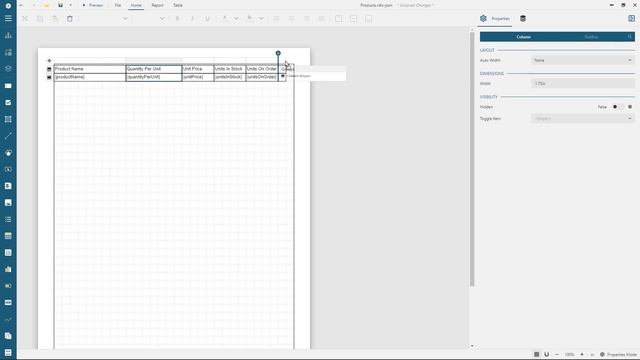This screenshot has height=360, width=640.
Task: Select the {productName} detail cell
Action: (x=90, y=77)
